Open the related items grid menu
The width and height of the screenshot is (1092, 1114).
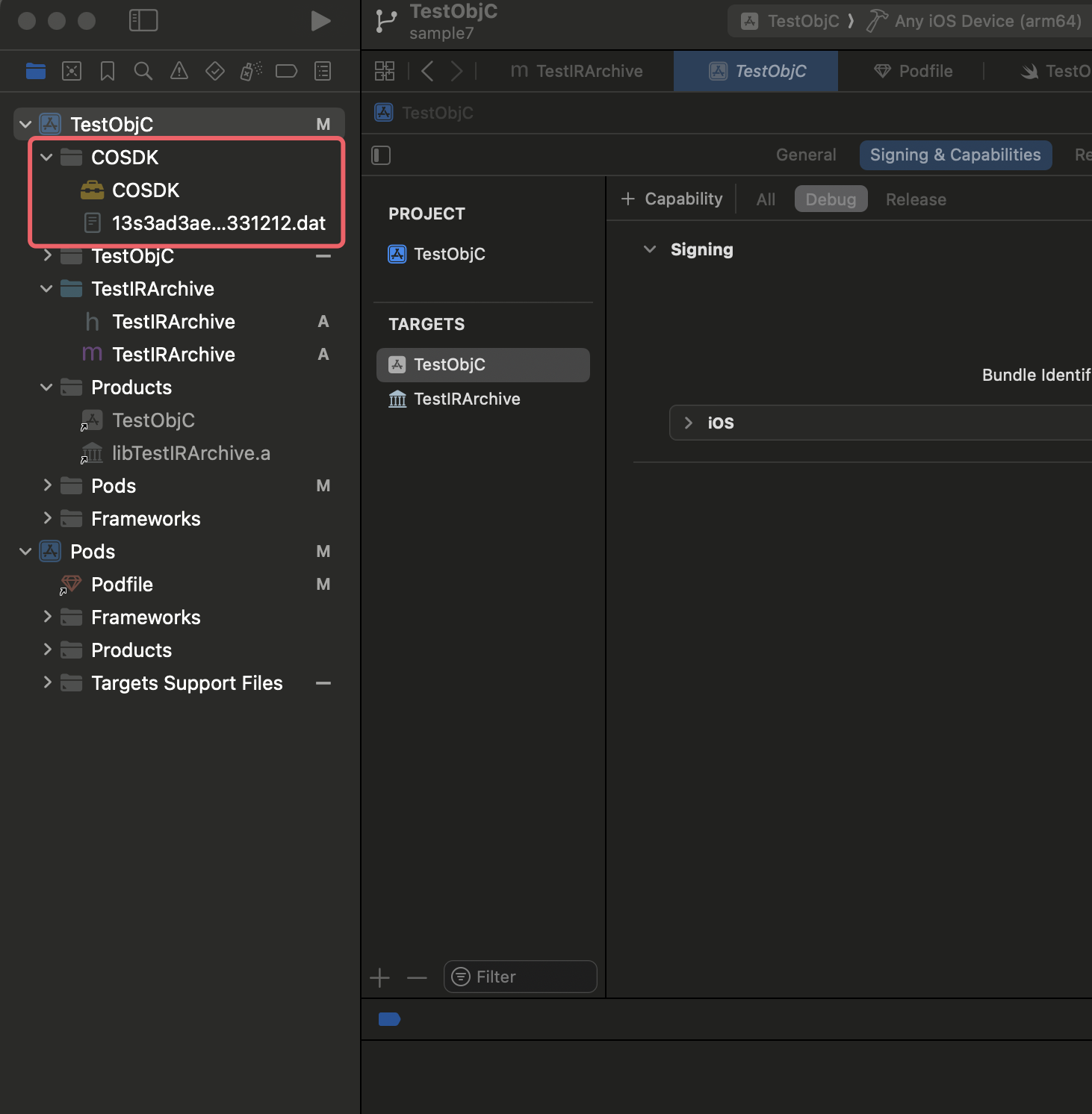point(385,71)
